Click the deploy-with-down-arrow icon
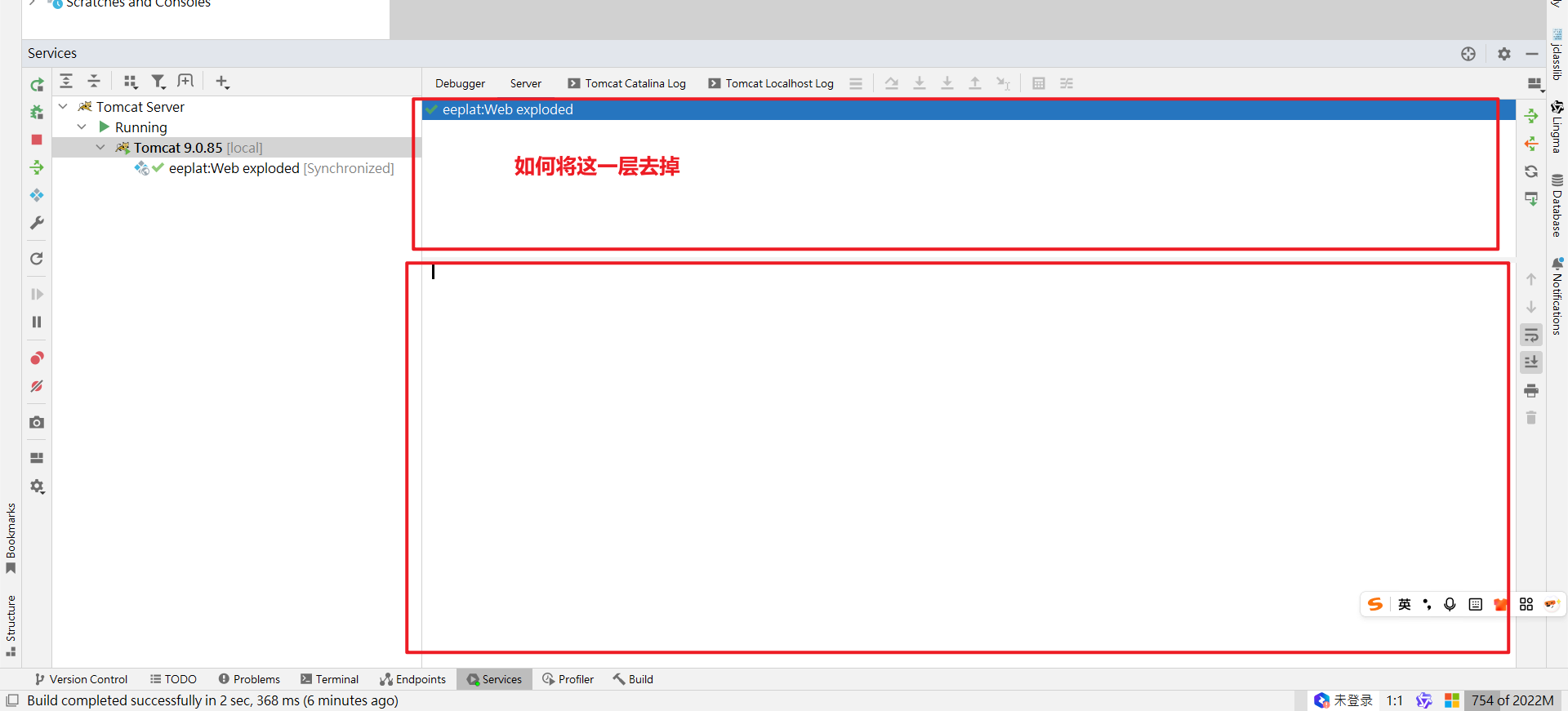The width and height of the screenshot is (1568, 711). (x=1531, y=199)
